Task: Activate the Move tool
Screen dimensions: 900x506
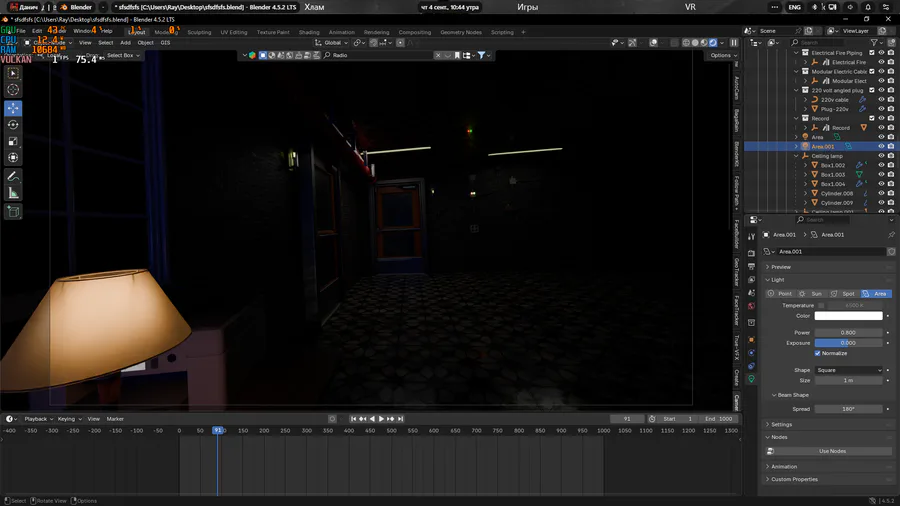Action: click(13, 108)
